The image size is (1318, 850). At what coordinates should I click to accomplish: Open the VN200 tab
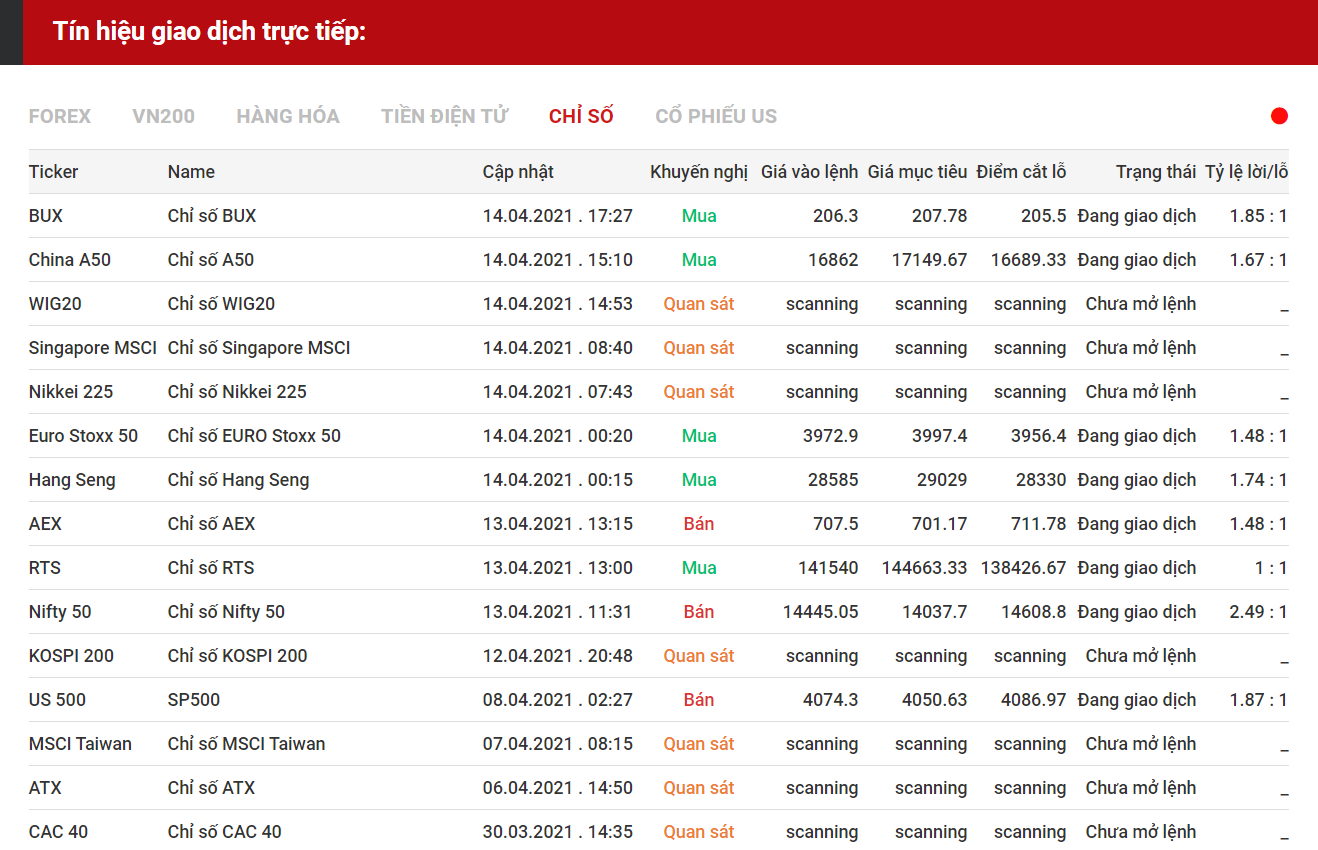tap(163, 116)
